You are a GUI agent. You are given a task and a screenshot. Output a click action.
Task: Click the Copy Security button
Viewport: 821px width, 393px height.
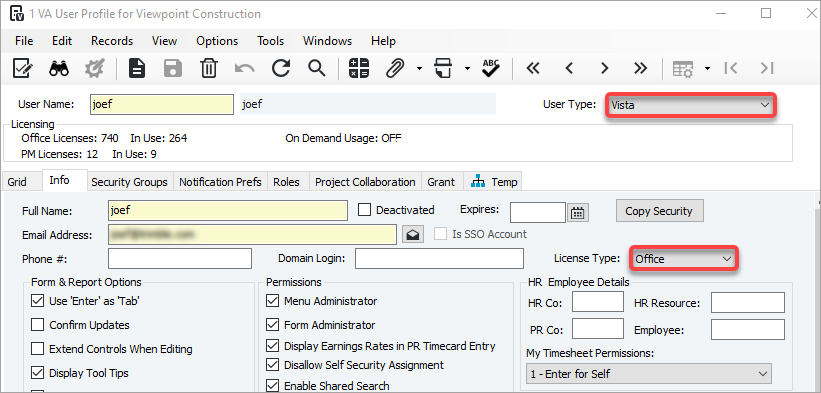(x=659, y=211)
